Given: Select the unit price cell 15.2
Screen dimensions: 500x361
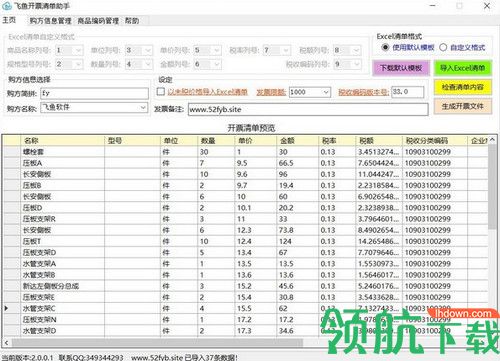Looking at the screenshot, I should pyautogui.click(x=256, y=286).
